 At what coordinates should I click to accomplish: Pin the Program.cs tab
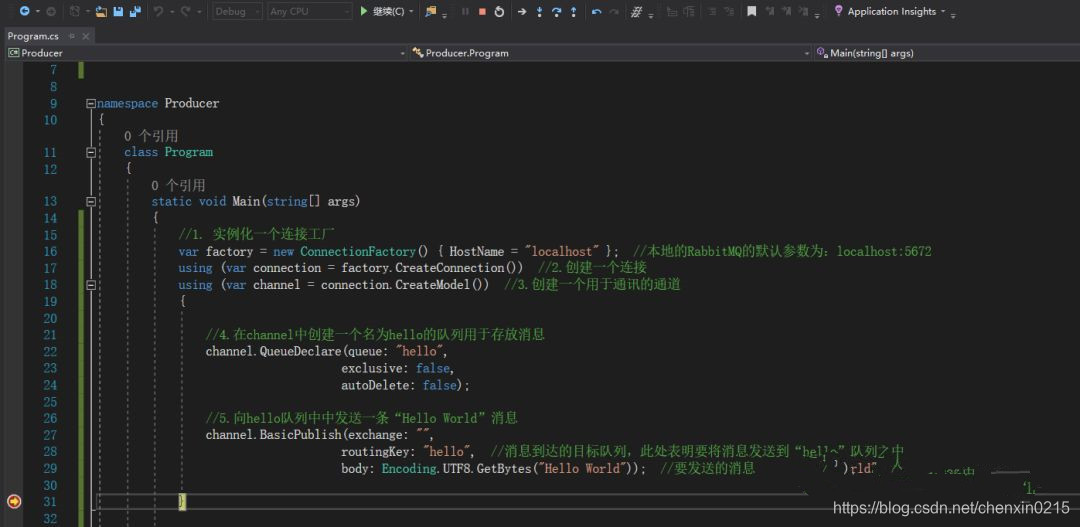point(72,35)
